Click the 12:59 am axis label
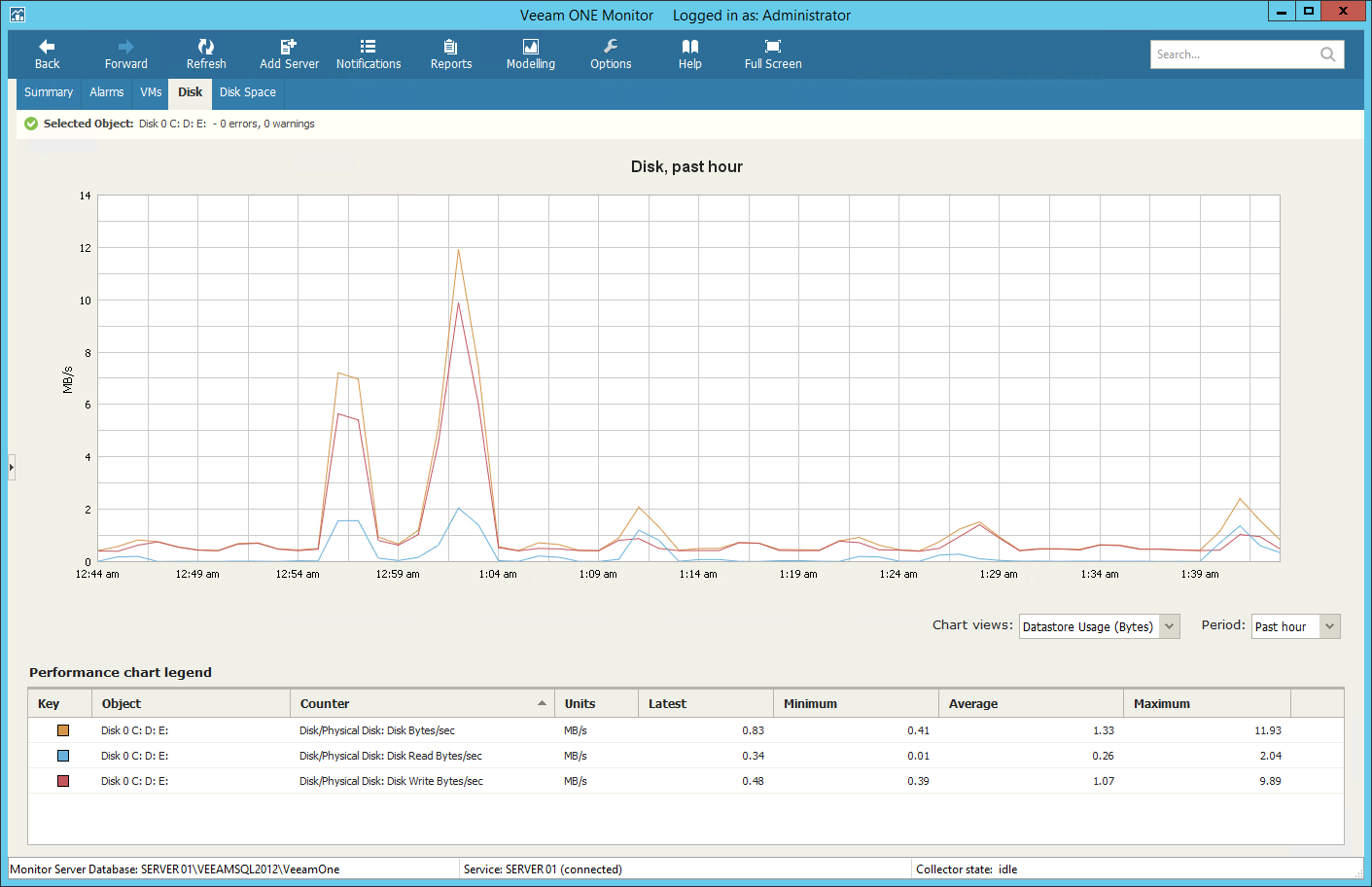This screenshot has width=1372, height=887. [x=398, y=574]
